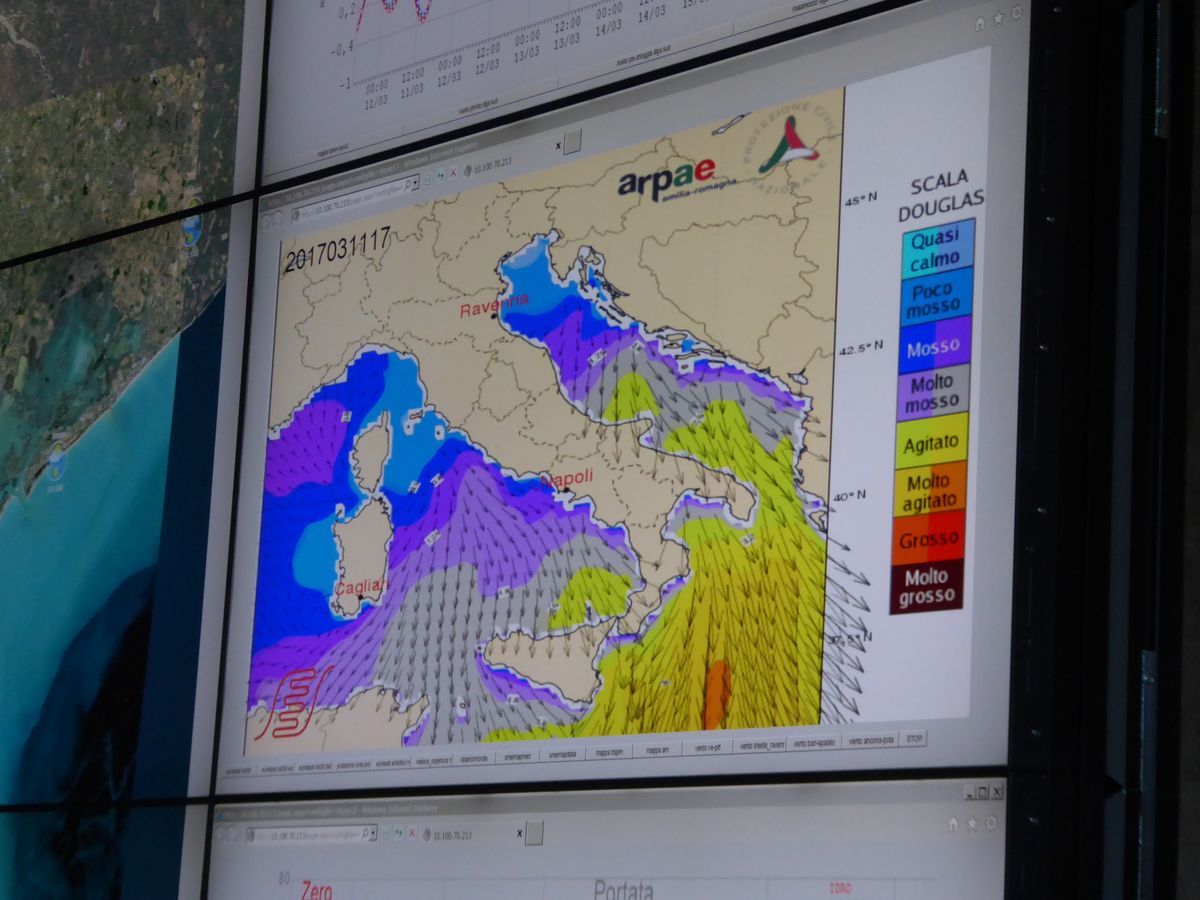Click the search magnifier in map window address bar
This screenshot has height=900, width=1200.
(407, 185)
